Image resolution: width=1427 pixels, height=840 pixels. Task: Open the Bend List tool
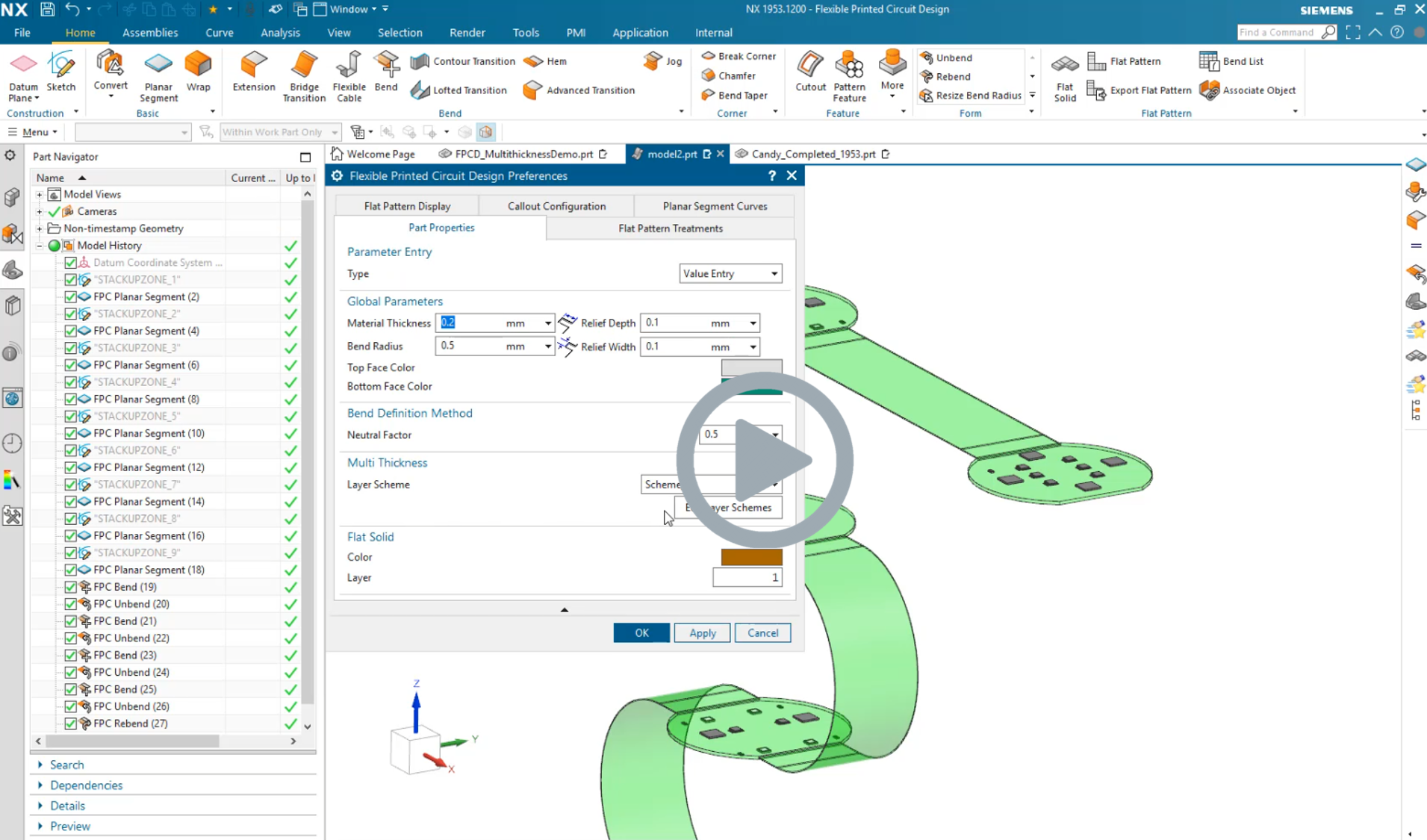(x=1232, y=61)
